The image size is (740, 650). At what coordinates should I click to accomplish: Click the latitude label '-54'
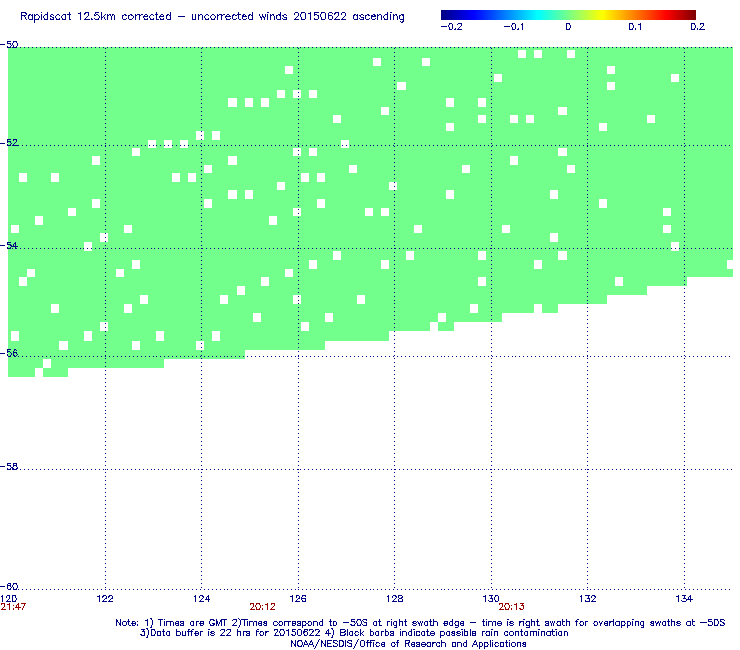pos(9,245)
